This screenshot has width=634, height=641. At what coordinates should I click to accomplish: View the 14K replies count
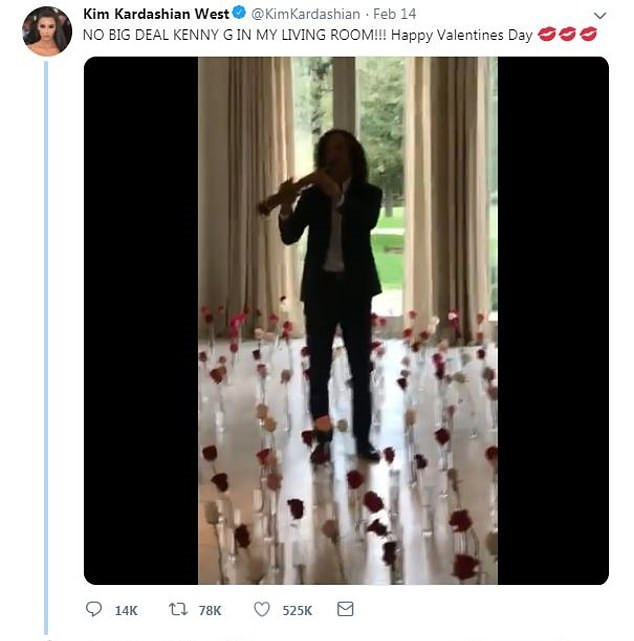(x=126, y=610)
